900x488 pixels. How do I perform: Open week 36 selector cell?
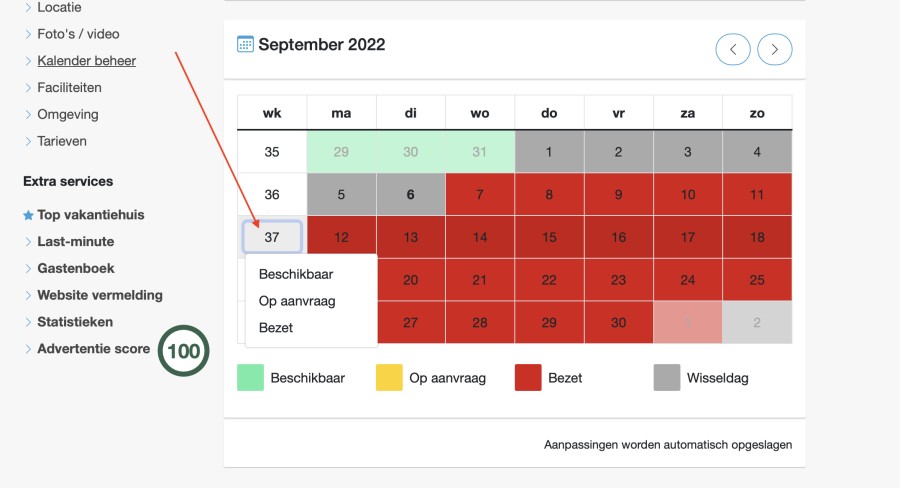coord(272,194)
